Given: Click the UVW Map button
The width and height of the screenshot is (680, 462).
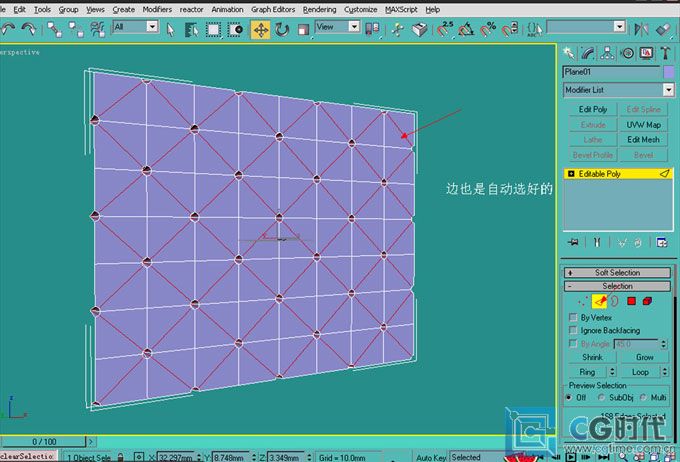Looking at the screenshot, I should tap(643, 125).
